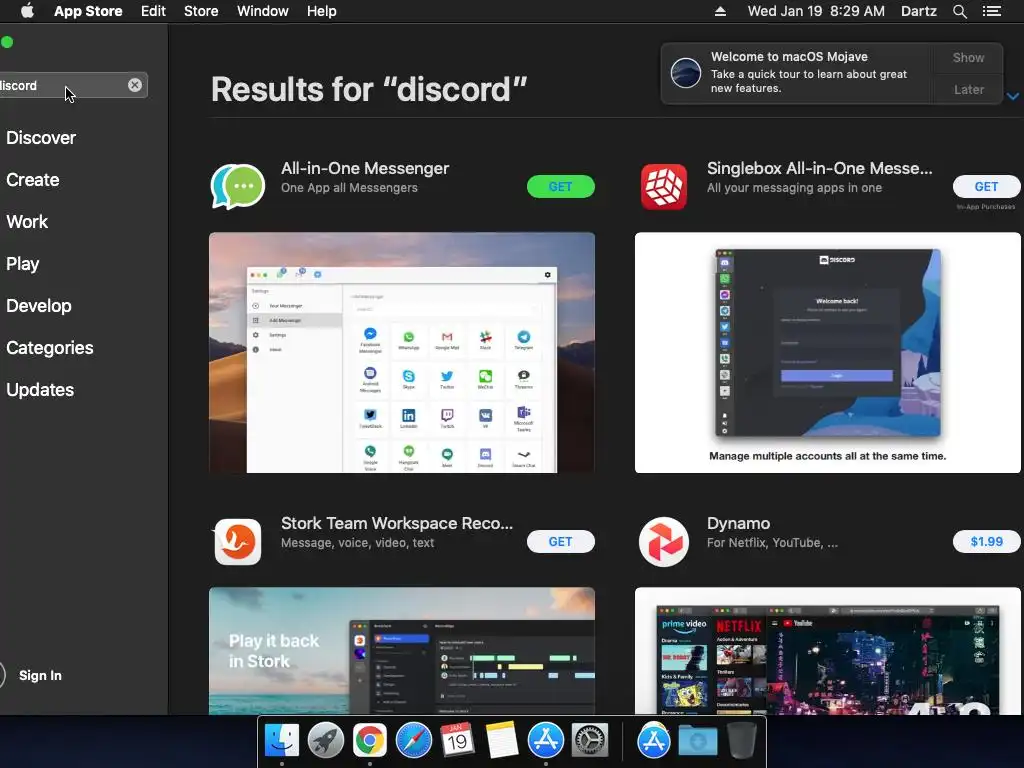Click the macOS Mojave notification icon
This screenshot has width=1024, height=768.
coord(686,72)
